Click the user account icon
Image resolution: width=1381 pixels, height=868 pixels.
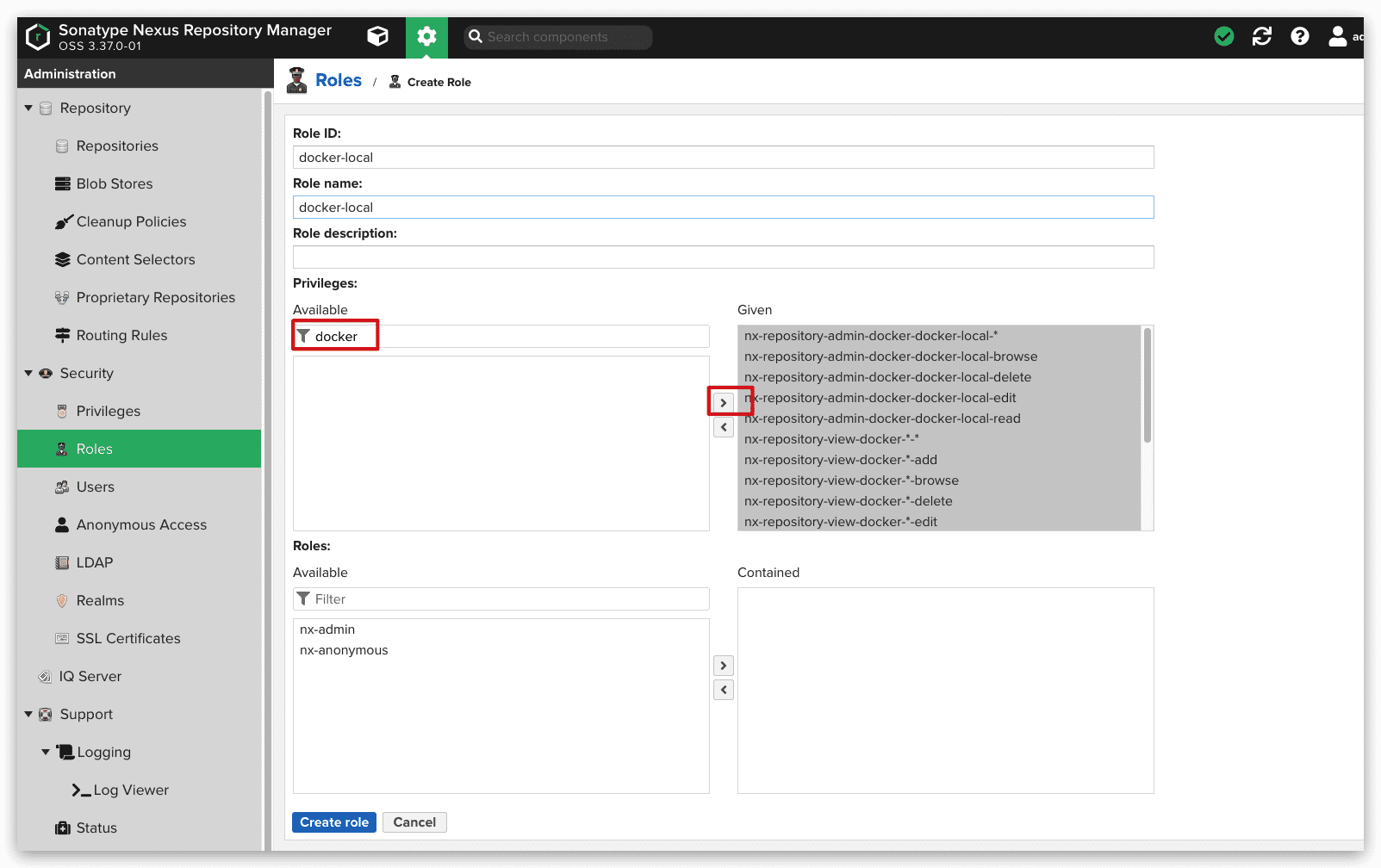(x=1337, y=36)
